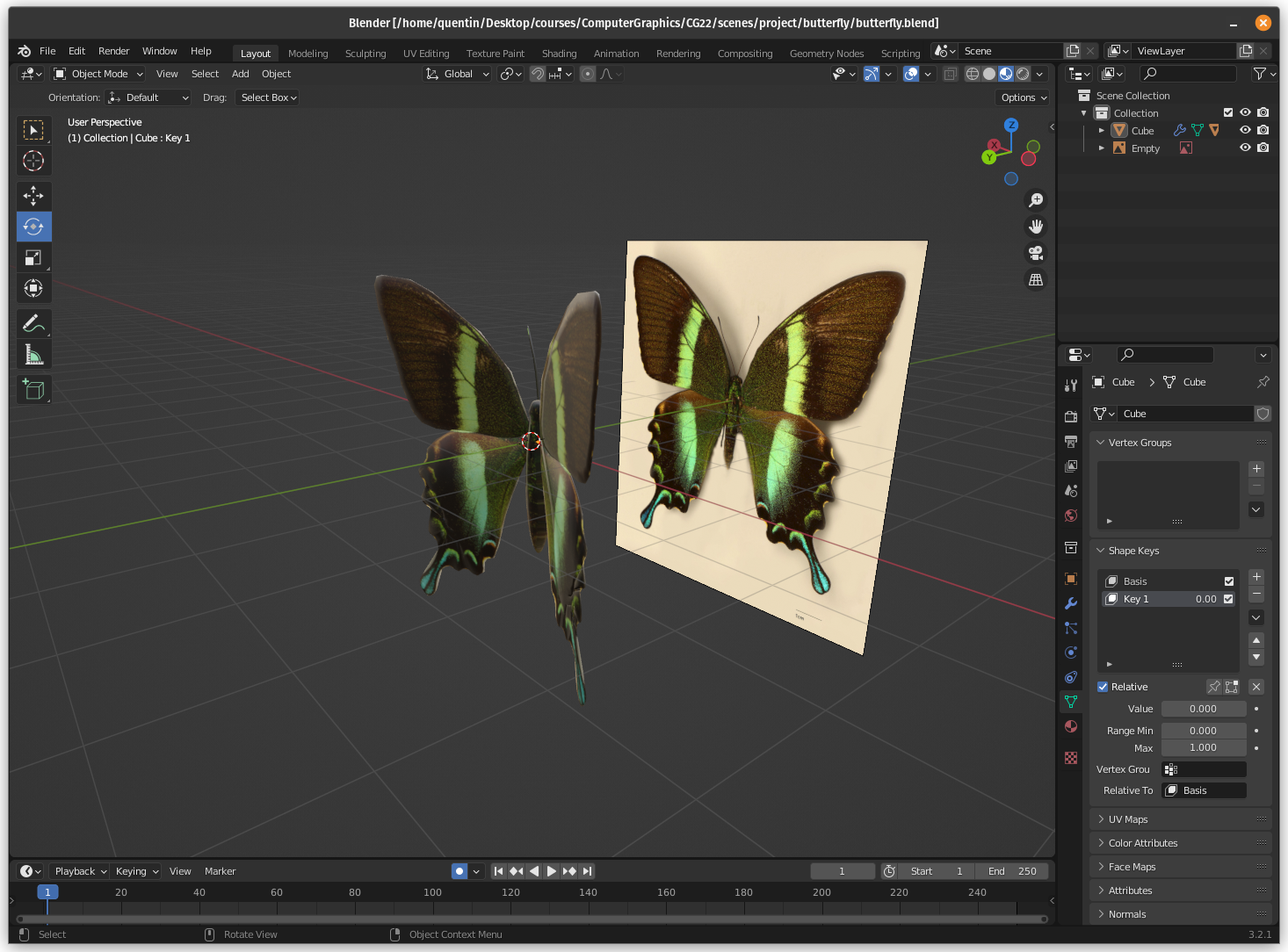Open the Render menu
This screenshot has height=952, width=1288.
click(x=113, y=51)
